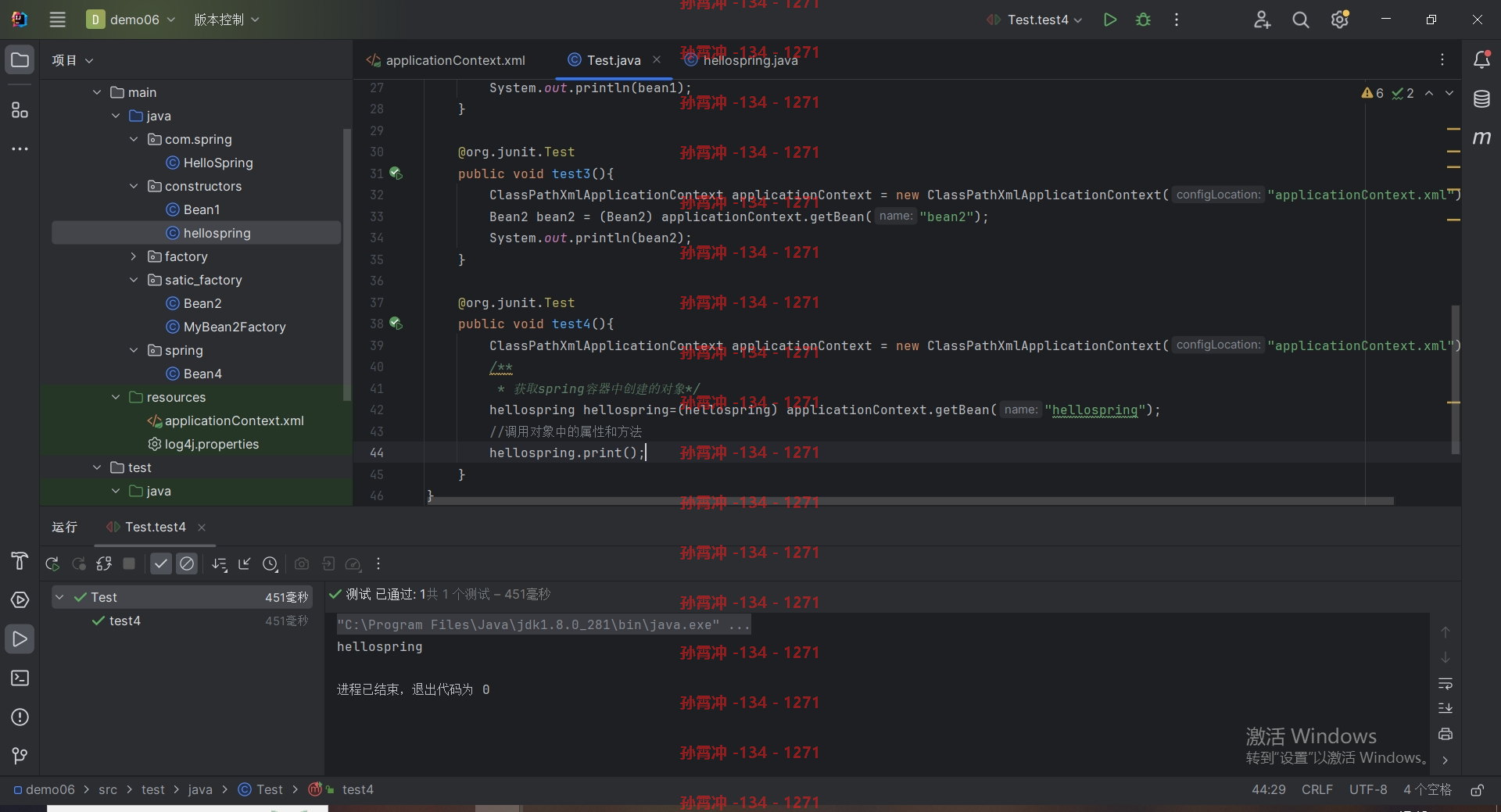Open Services tool window icon
Image resolution: width=1501 pixels, height=812 pixels.
pos(20,600)
